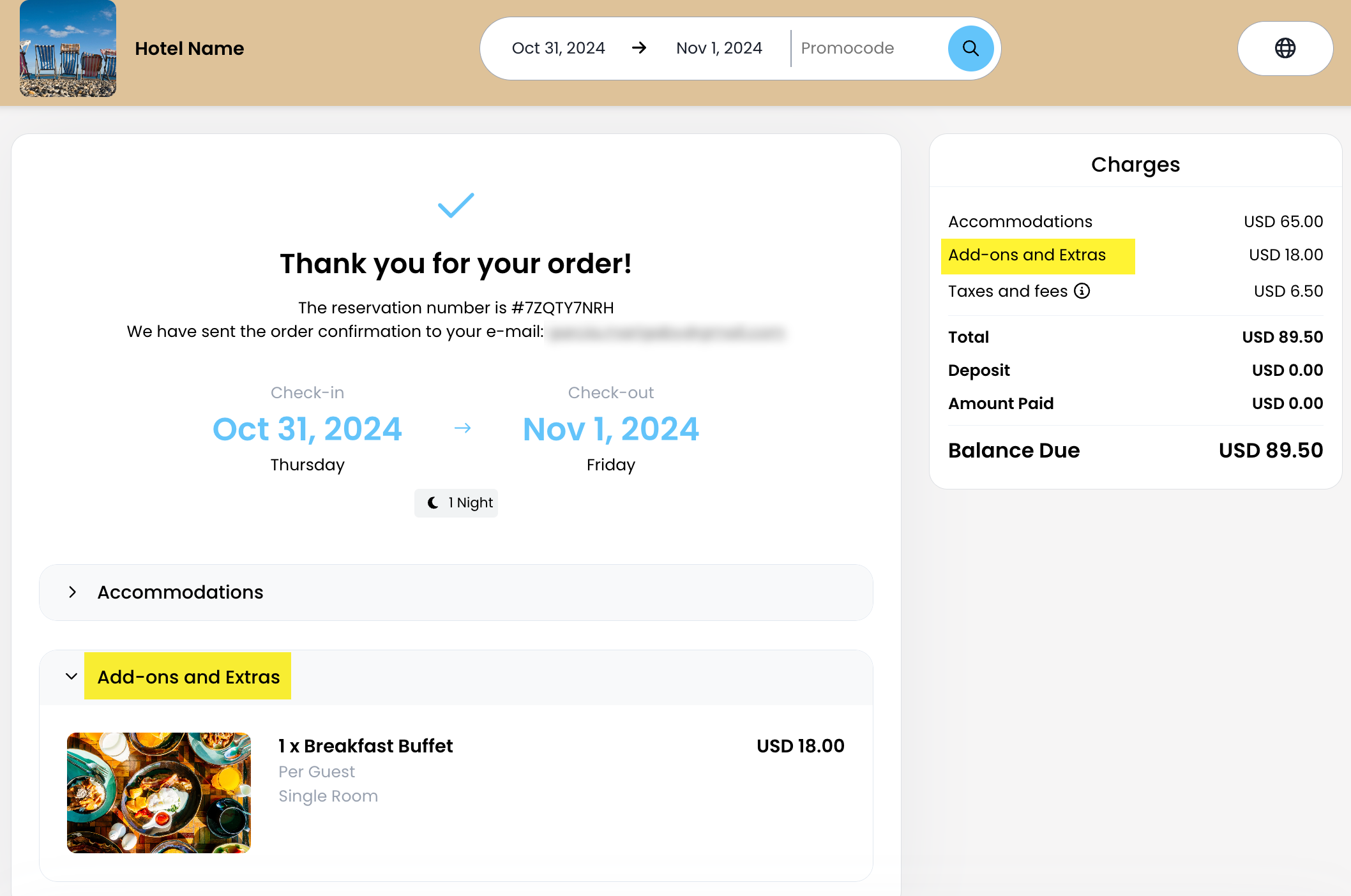The height and width of the screenshot is (896, 1351).
Task: Collapse the Add-ons and Extras section
Action: (72, 676)
